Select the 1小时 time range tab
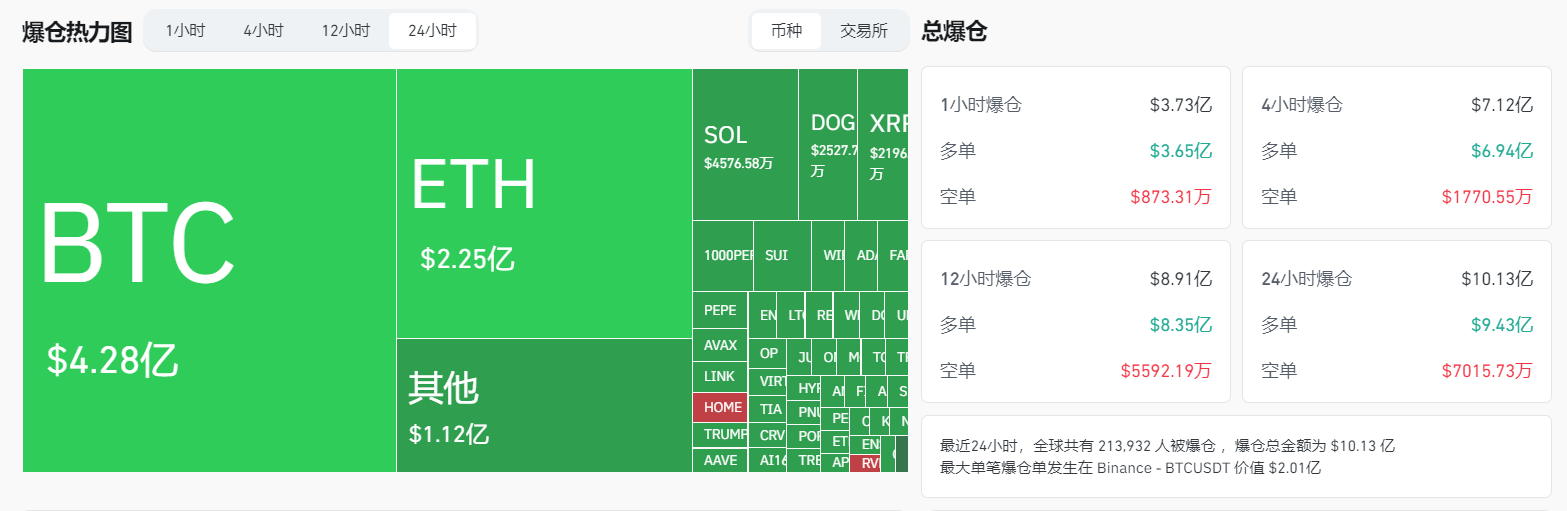Image resolution: width=1567 pixels, height=511 pixels. pyautogui.click(x=185, y=31)
